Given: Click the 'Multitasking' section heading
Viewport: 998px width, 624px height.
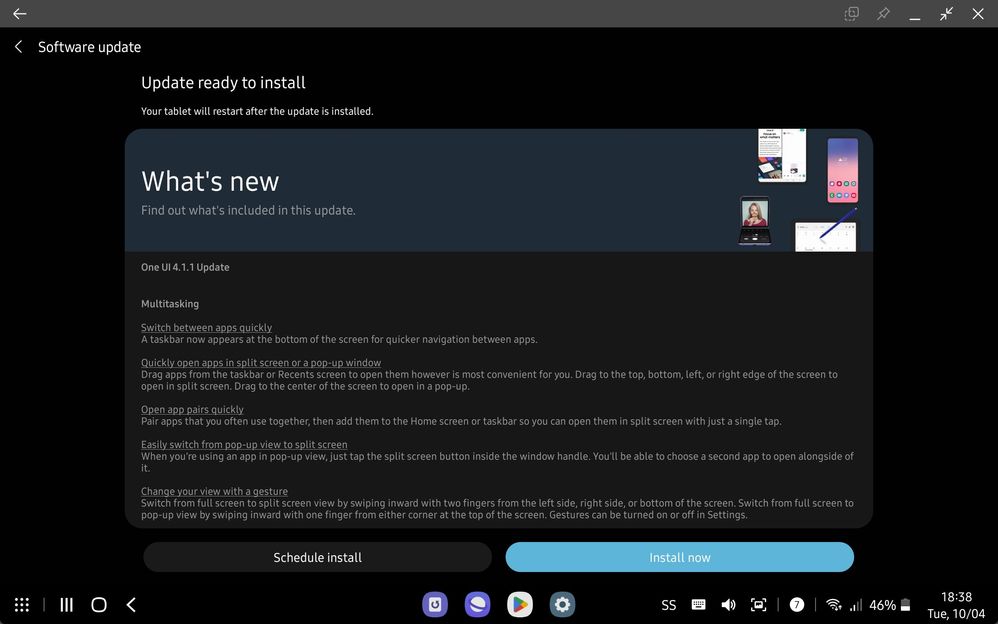Looking at the screenshot, I should (170, 304).
